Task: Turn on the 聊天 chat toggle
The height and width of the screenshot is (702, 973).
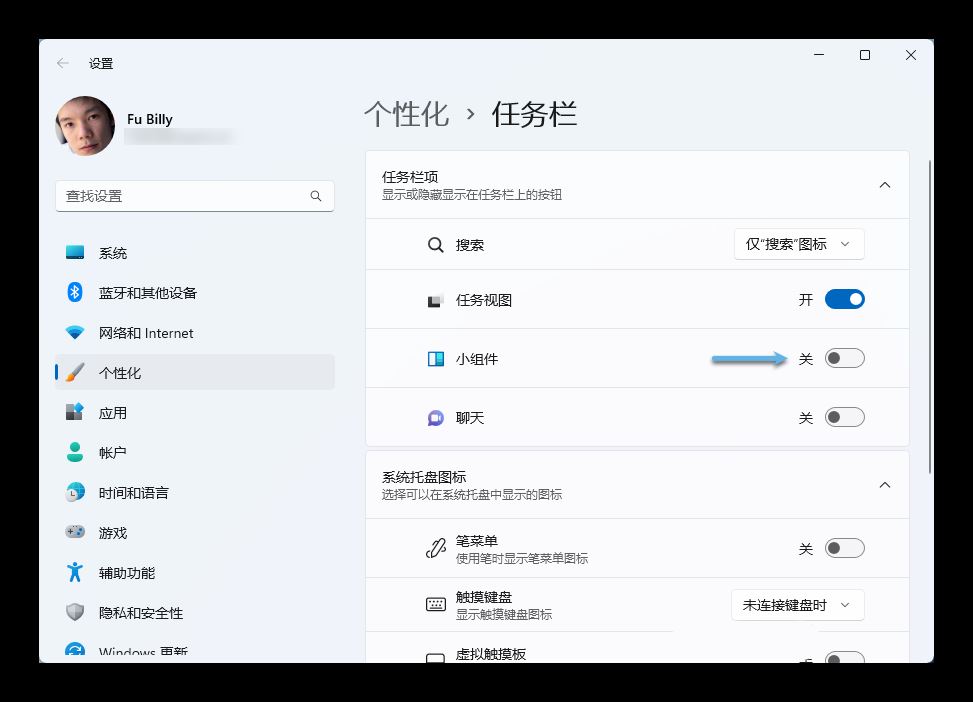Action: [x=844, y=417]
